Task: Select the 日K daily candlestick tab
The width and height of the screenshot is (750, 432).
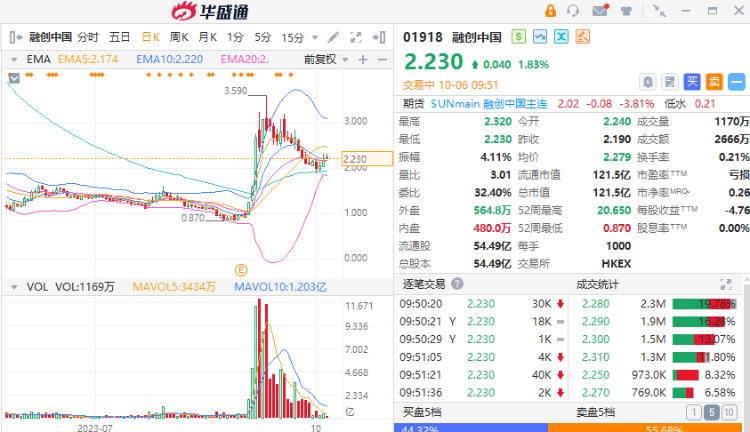Action: (151, 37)
